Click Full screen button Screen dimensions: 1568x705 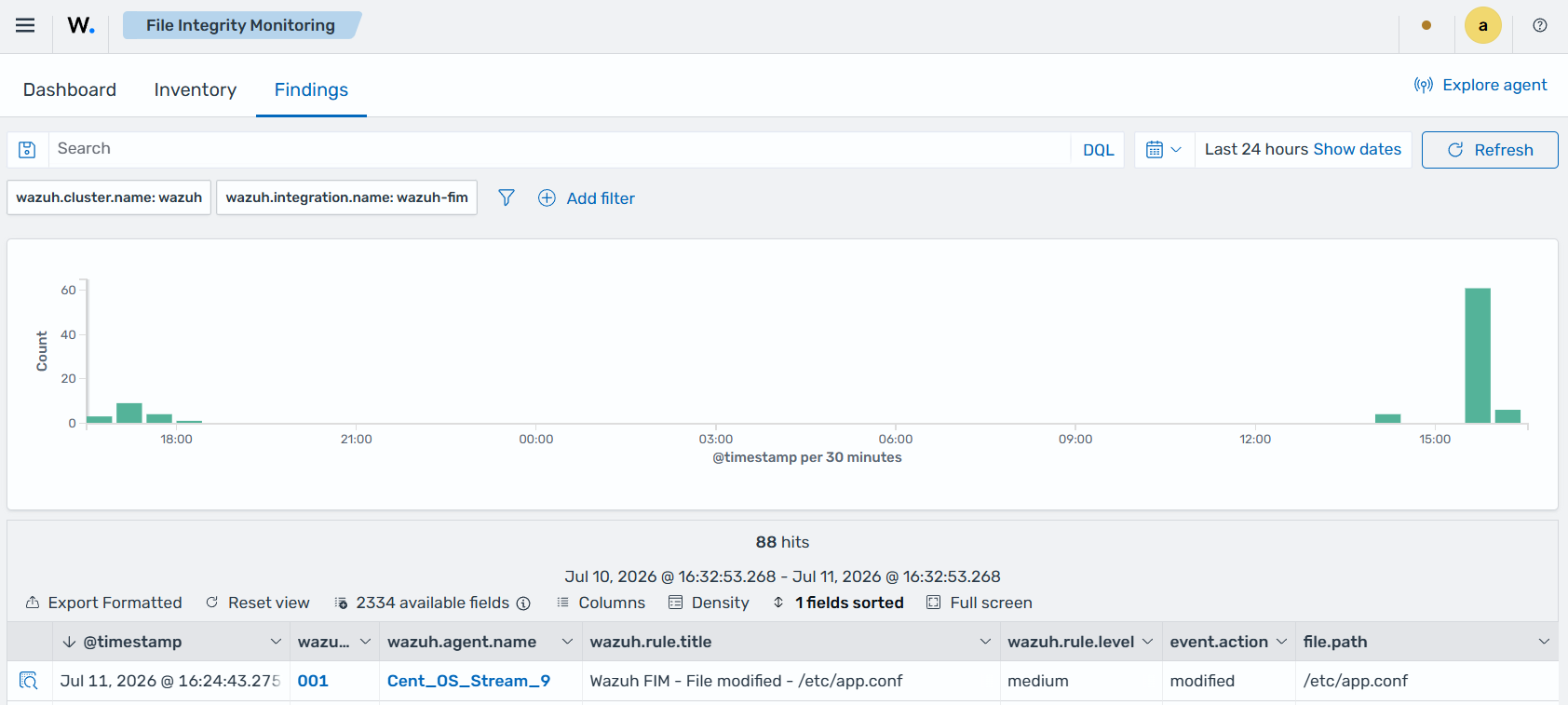(980, 603)
